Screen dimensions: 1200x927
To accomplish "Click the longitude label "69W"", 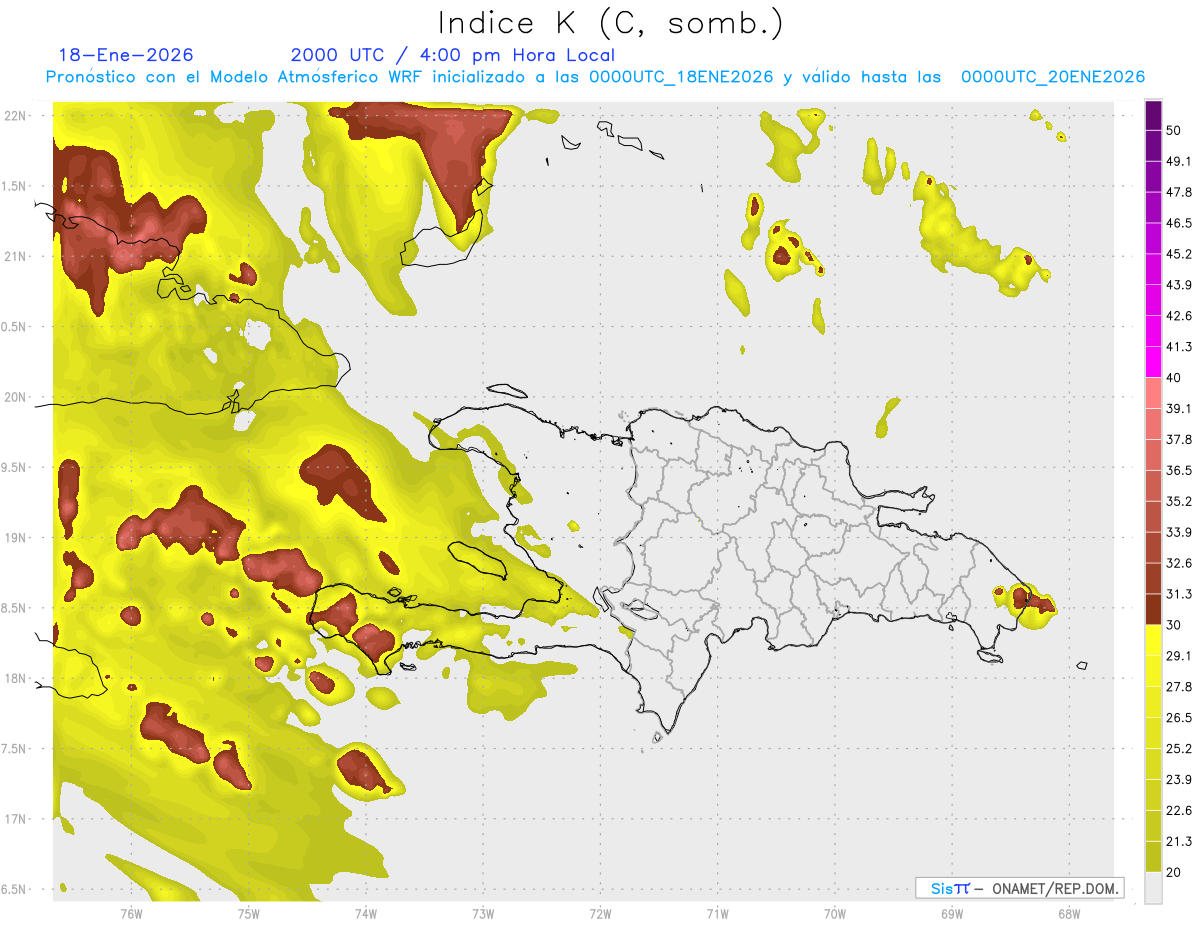I will [951, 913].
